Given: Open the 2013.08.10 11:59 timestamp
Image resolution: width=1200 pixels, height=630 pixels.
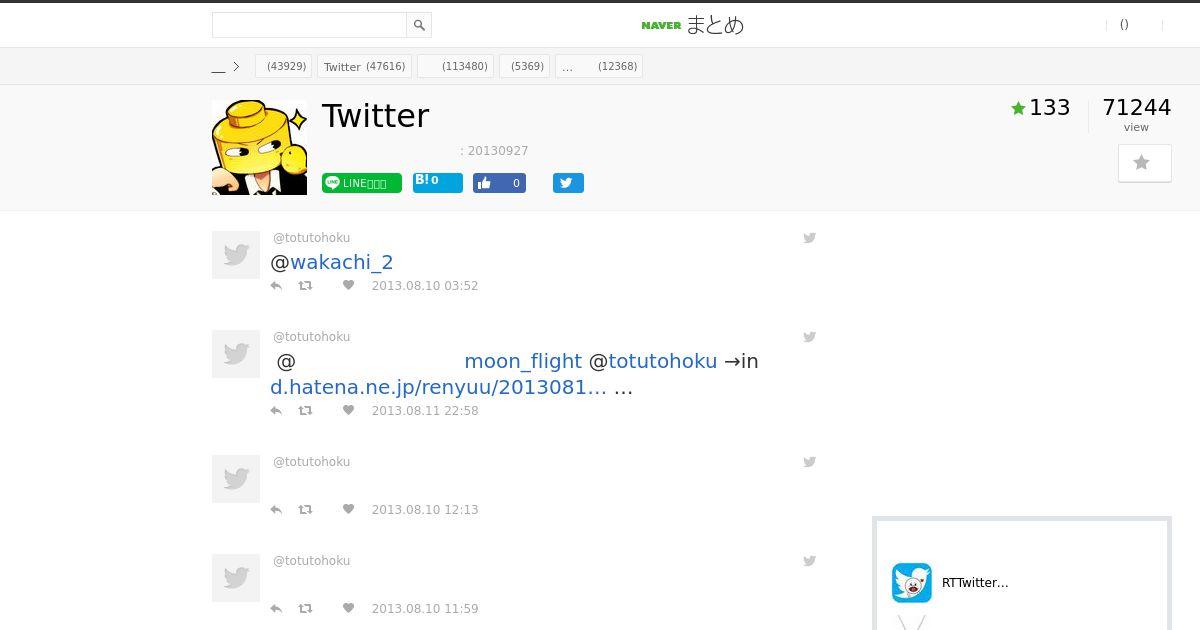Looking at the screenshot, I should (425, 609).
